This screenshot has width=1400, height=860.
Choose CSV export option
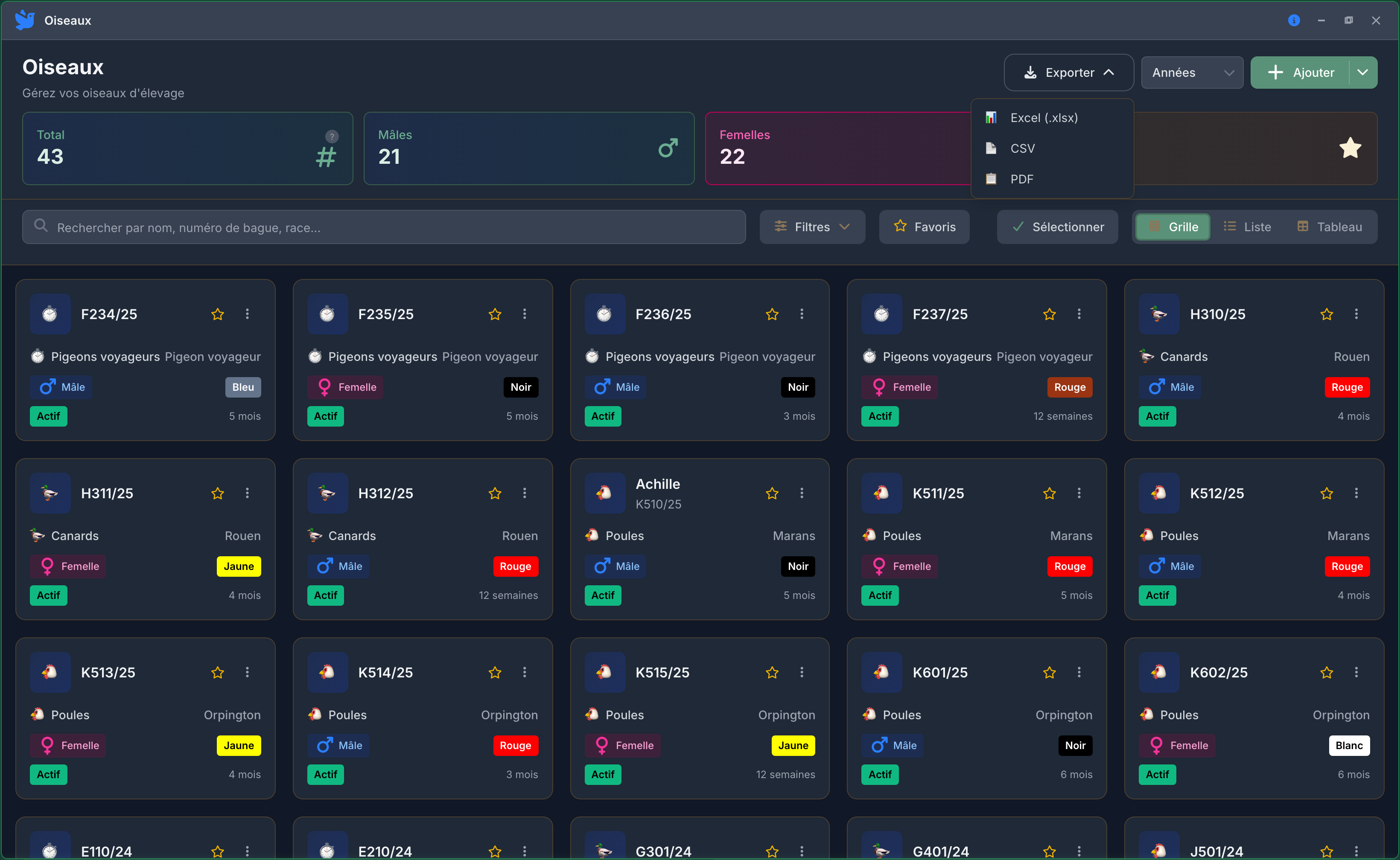point(1052,148)
